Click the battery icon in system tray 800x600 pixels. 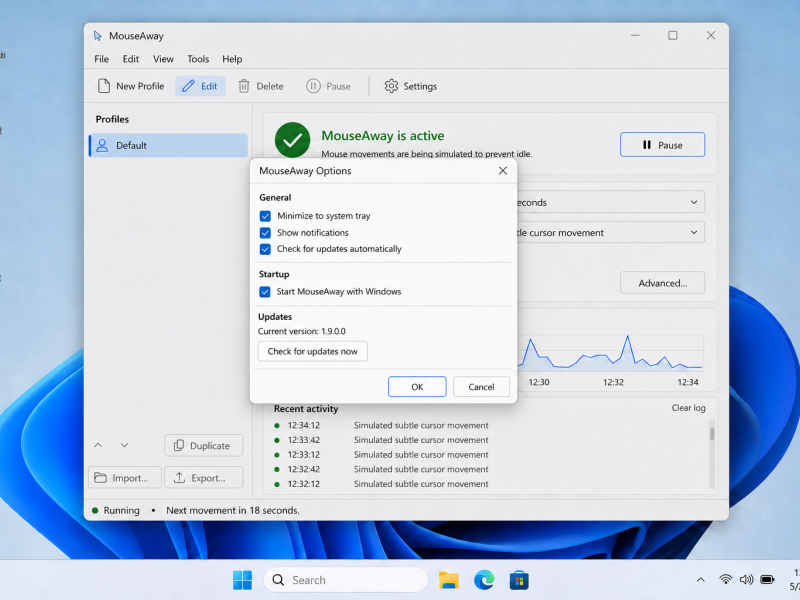click(x=767, y=580)
